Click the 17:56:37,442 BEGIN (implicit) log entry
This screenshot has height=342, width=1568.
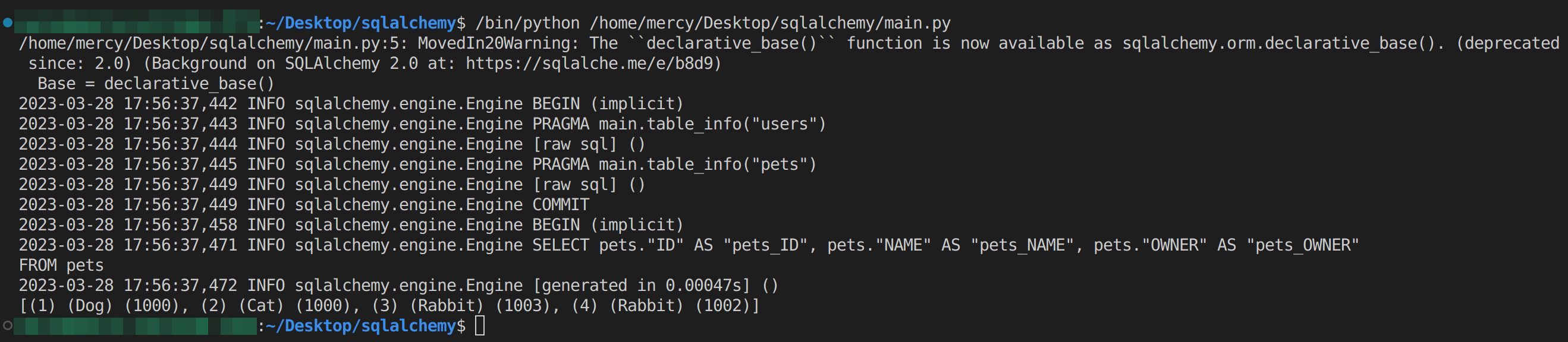coord(609,104)
